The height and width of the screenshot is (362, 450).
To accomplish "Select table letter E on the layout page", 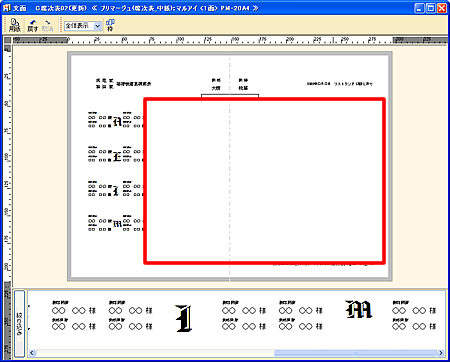I will (117, 156).
